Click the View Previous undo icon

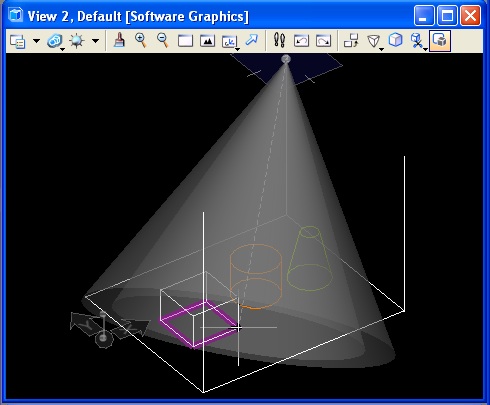(x=301, y=41)
